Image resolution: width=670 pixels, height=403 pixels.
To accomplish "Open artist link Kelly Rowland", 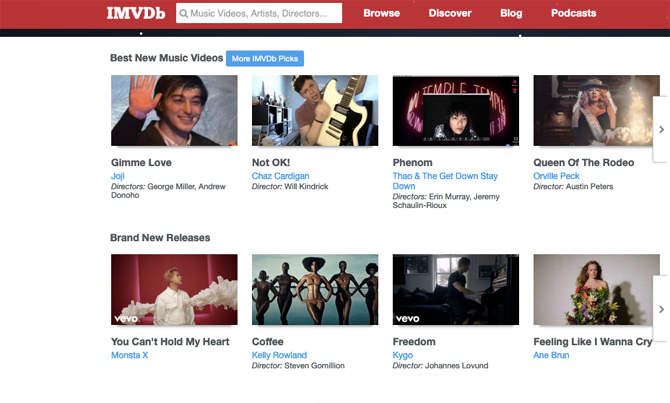I will click(x=279, y=355).
